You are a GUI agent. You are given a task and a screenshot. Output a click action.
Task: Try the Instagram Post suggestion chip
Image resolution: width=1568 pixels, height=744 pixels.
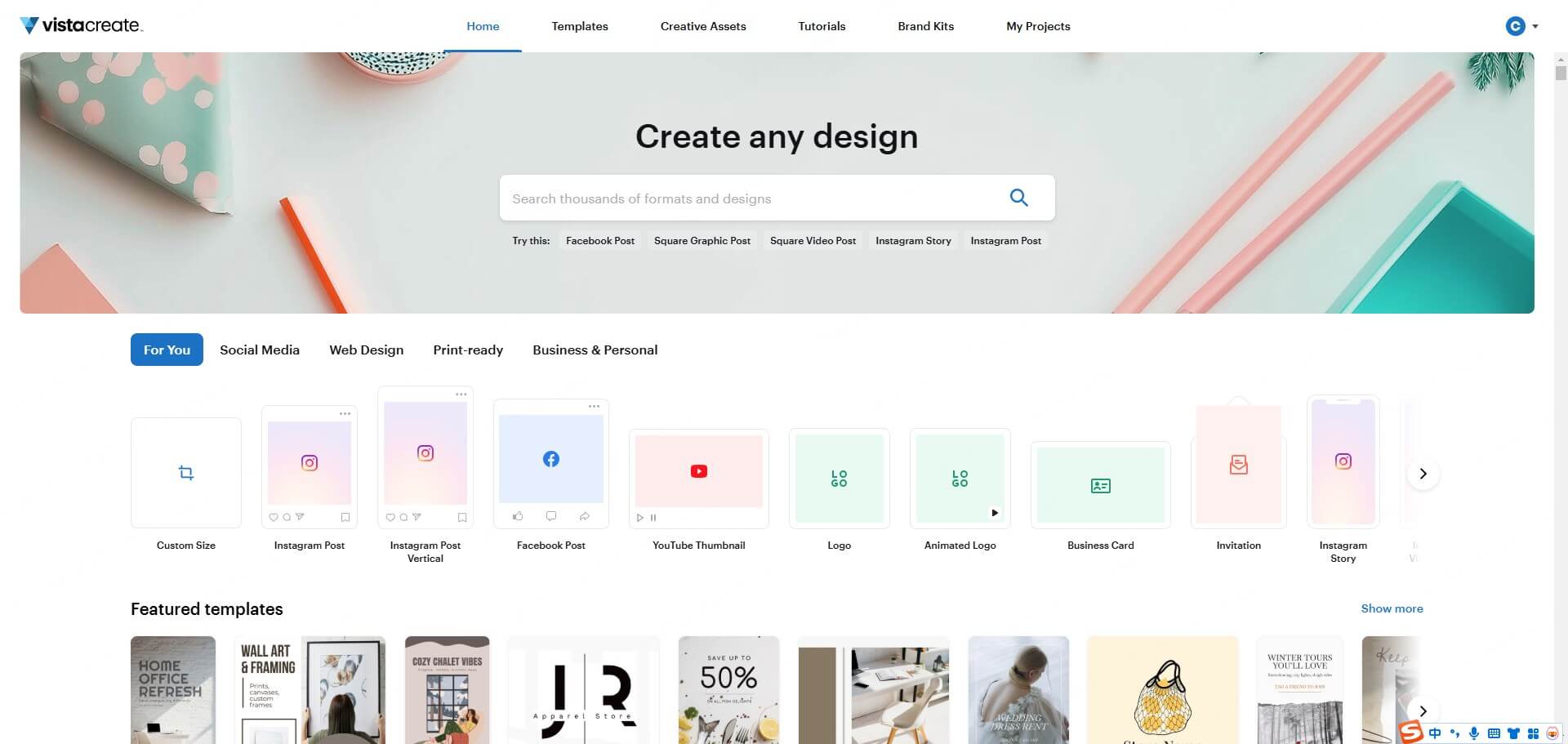pos(1006,241)
